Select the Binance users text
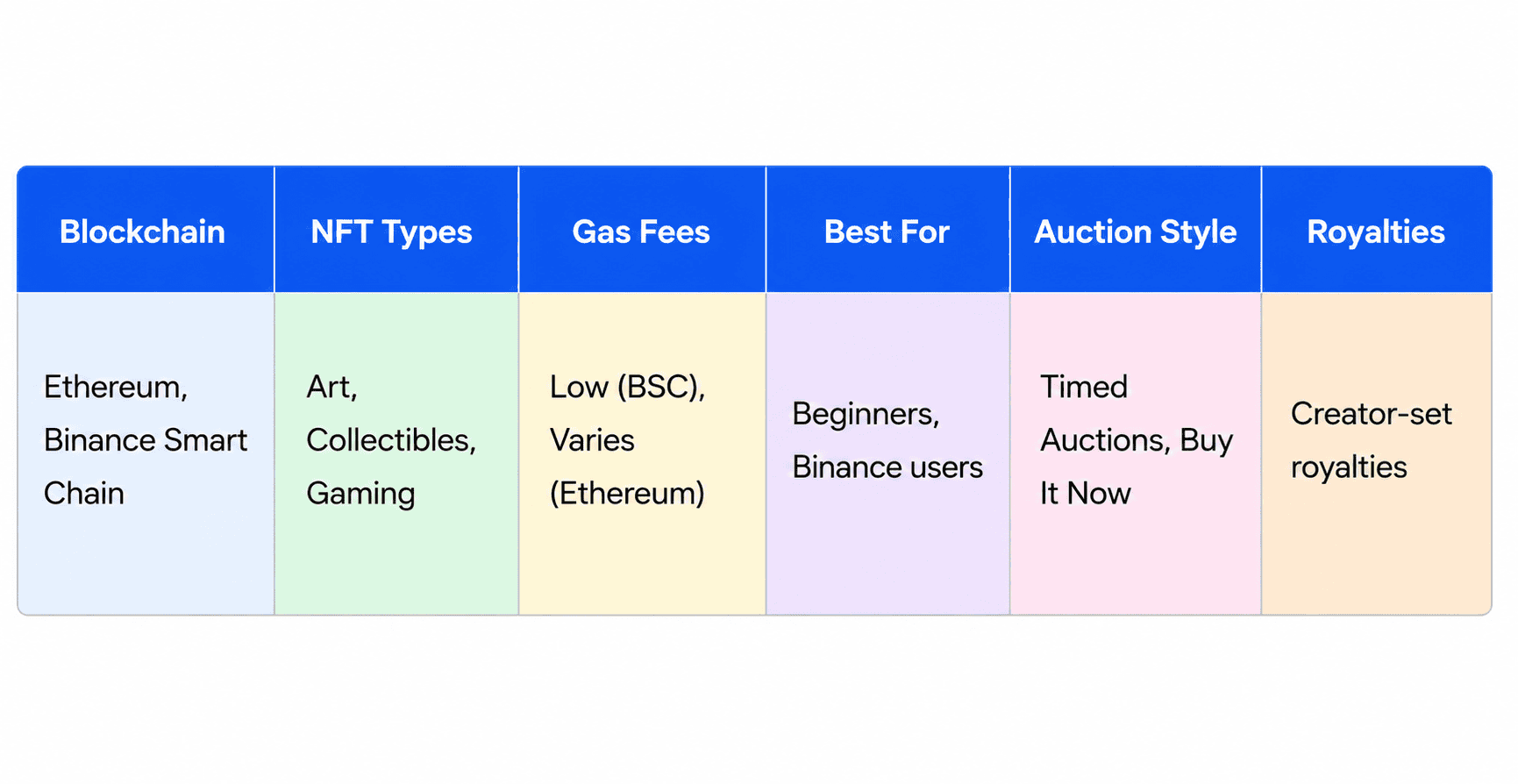1518x784 pixels. [x=887, y=467]
